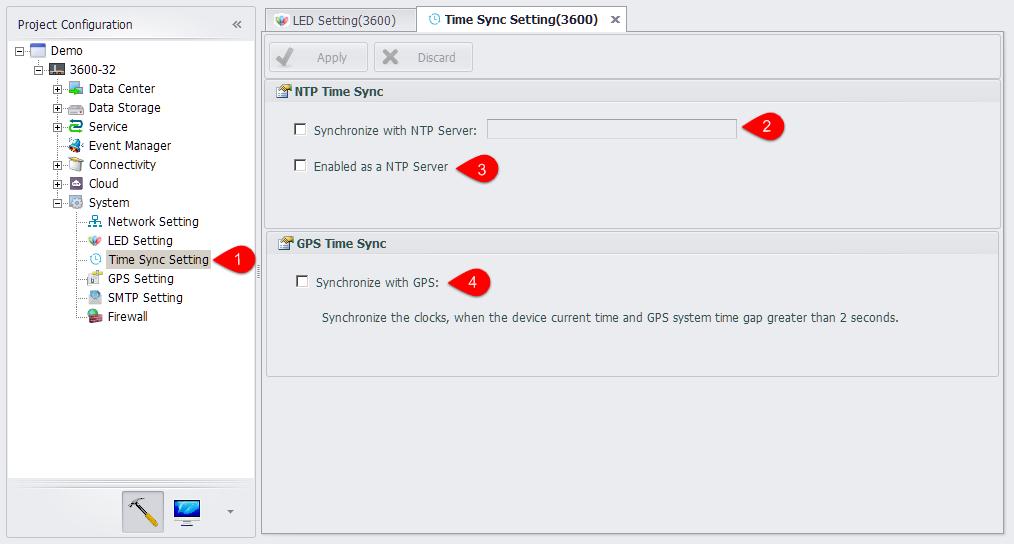Click the hammer configuration mode icon
The image size is (1014, 544).
[143, 511]
